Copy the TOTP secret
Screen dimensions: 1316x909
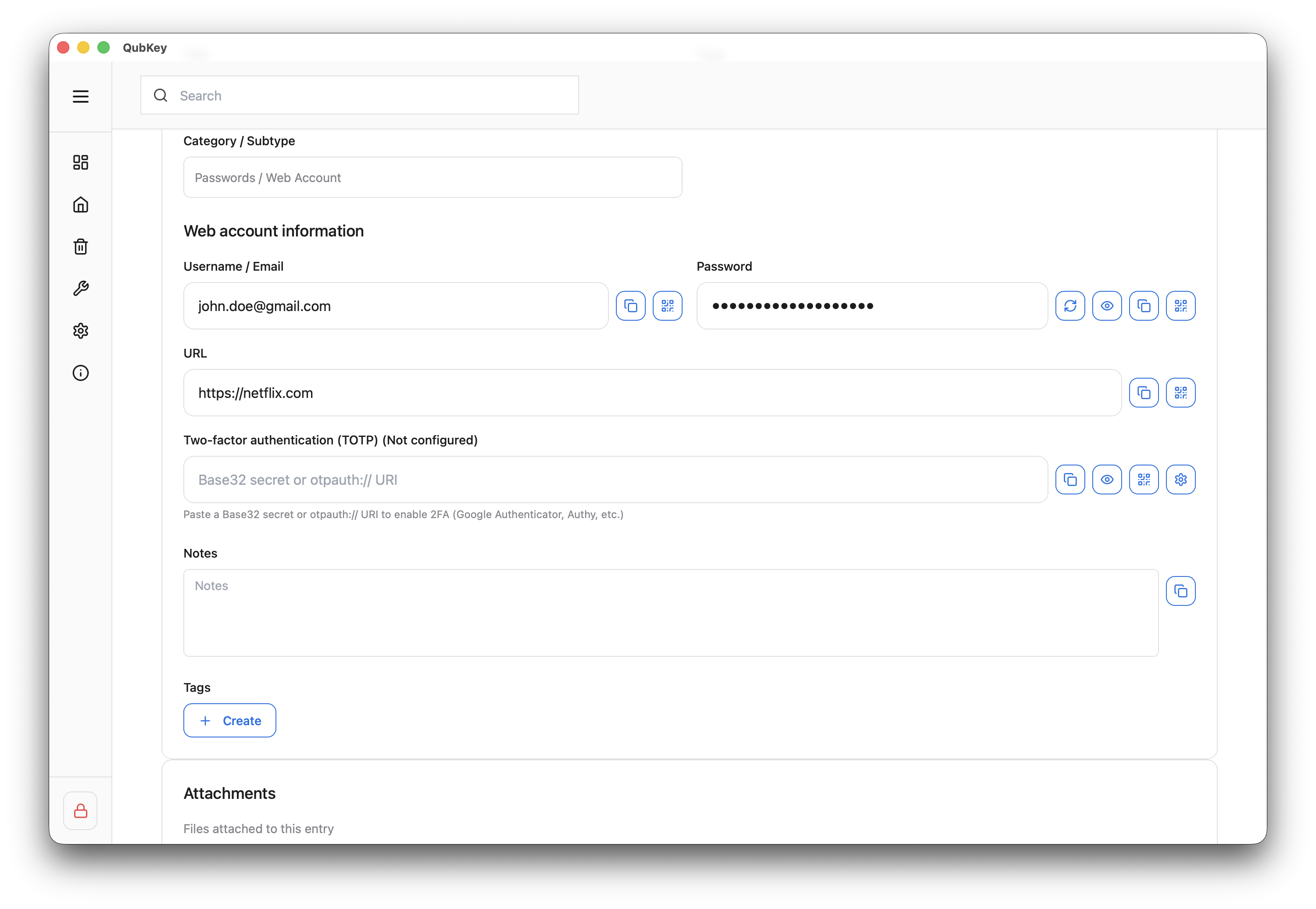pos(1070,480)
